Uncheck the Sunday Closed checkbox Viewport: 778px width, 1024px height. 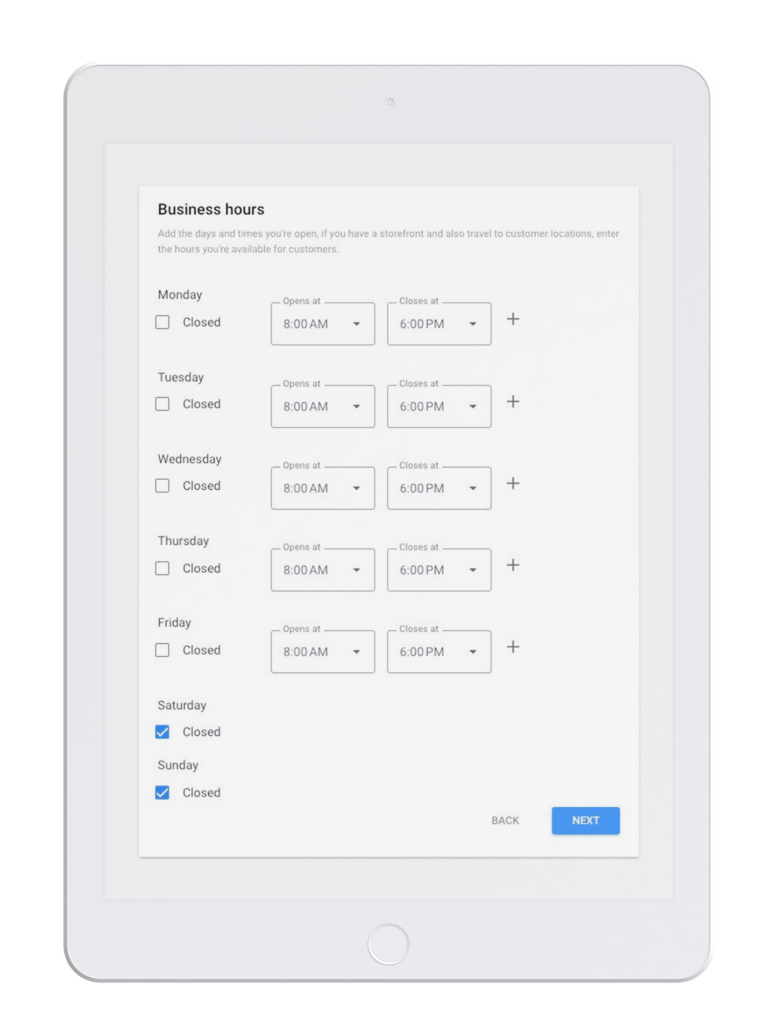click(x=162, y=793)
